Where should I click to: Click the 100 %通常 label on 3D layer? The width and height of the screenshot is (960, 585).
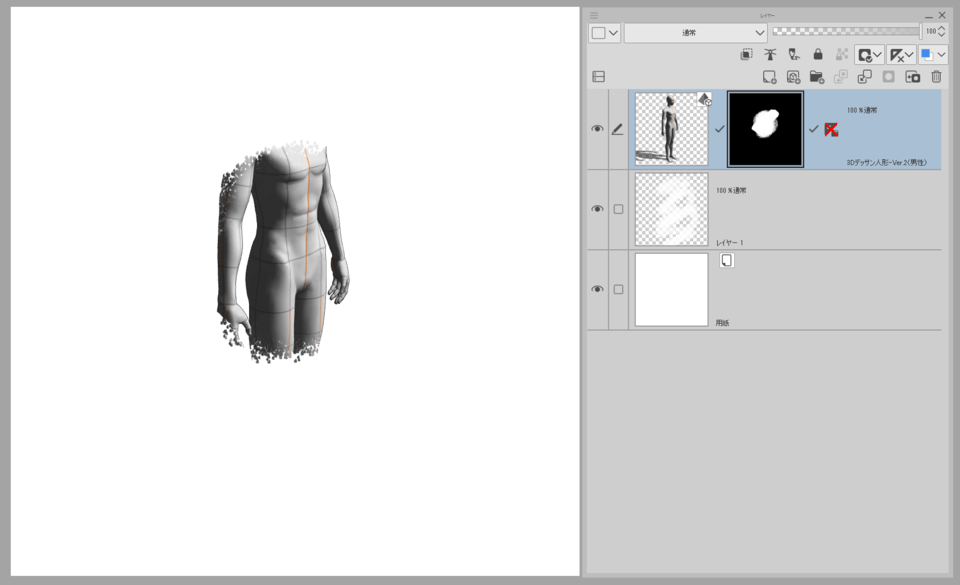(861, 110)
